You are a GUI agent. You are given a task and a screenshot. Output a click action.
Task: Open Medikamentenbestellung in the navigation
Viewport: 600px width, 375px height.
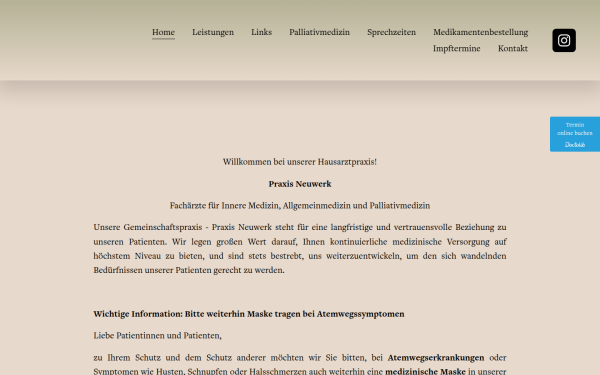pos(481,32)
